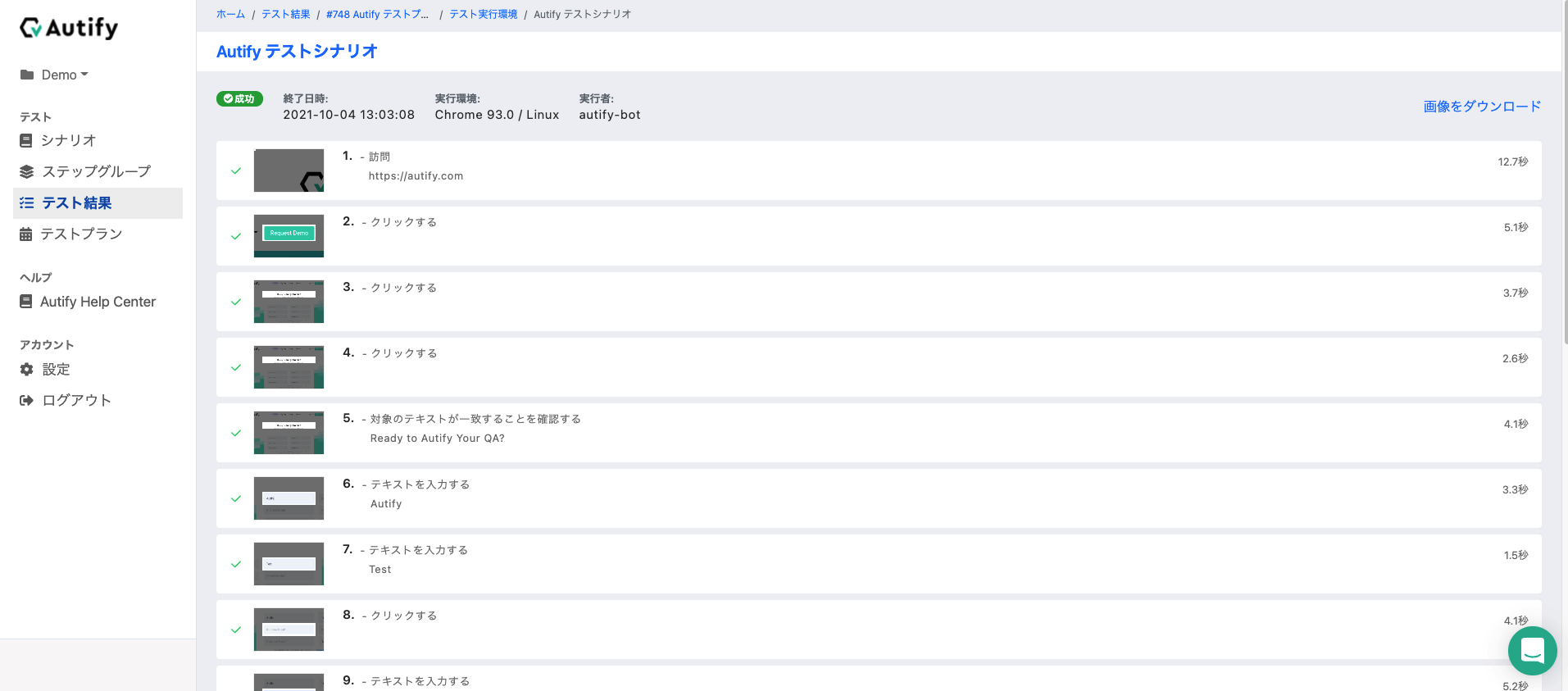Click step 6 input value 'Autify'
Image resolution: width=1568 pixels, height=691 pixels.
tap(386, 504)
